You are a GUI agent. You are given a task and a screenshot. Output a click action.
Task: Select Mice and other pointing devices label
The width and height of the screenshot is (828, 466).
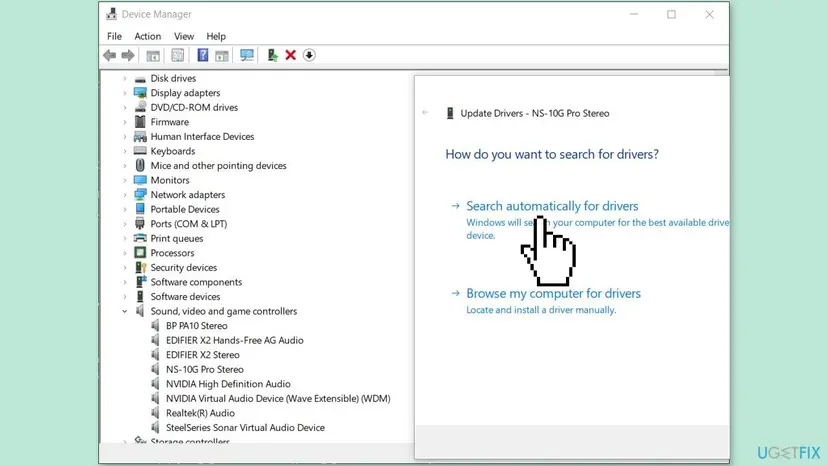click(x=218, y=166)
